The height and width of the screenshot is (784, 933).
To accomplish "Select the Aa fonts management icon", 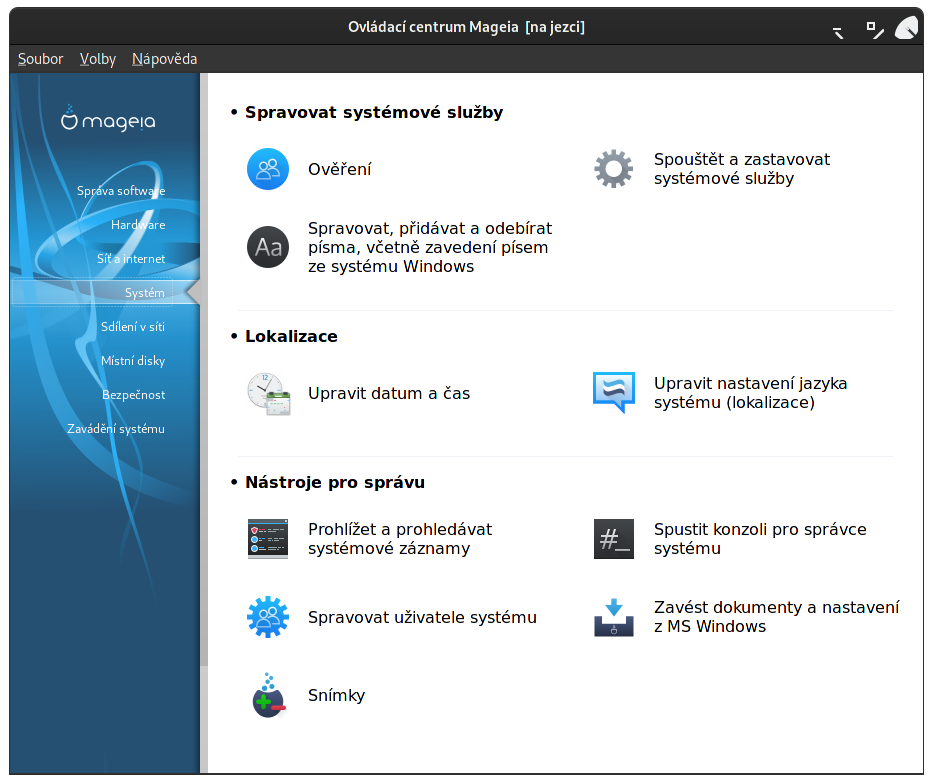I will [267, 247].
